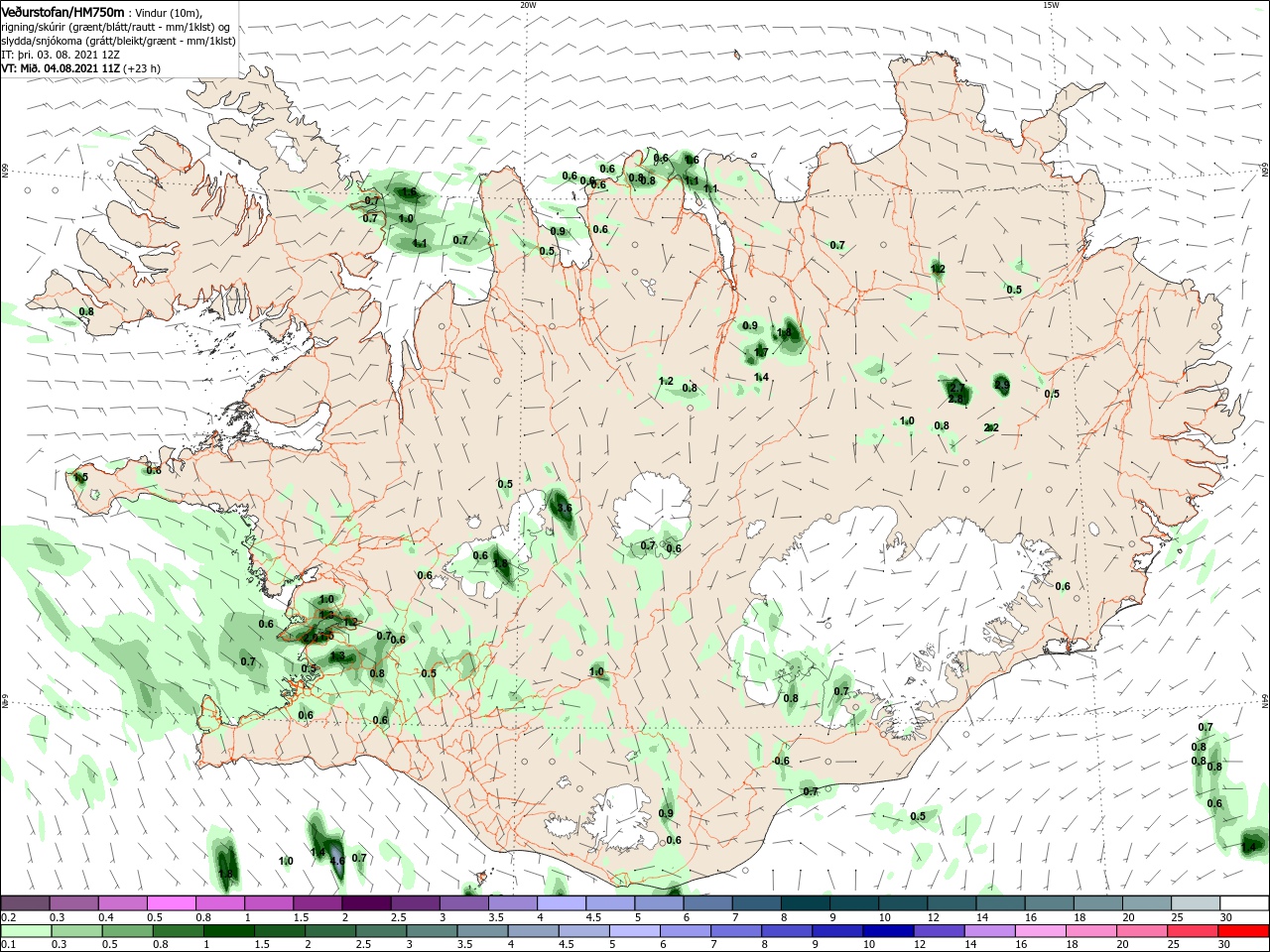Click the '15W' longitude label

[1051, 4]
